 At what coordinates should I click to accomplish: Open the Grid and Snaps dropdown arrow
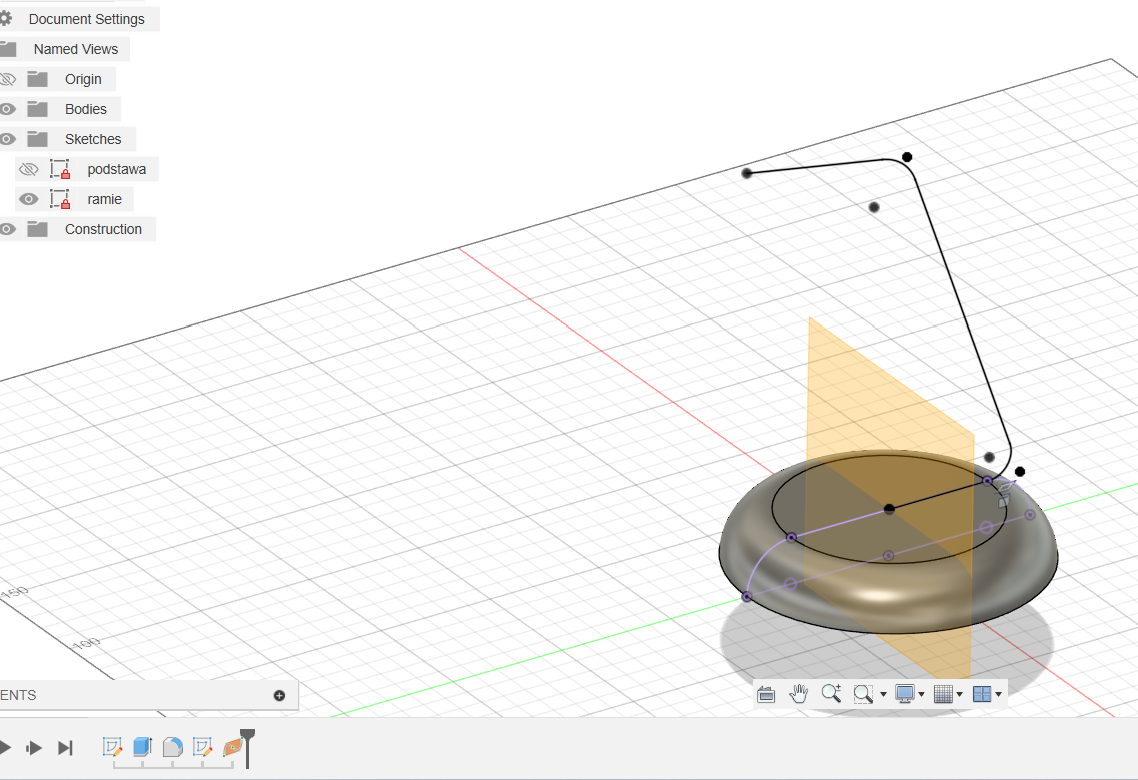click(959, 694)
